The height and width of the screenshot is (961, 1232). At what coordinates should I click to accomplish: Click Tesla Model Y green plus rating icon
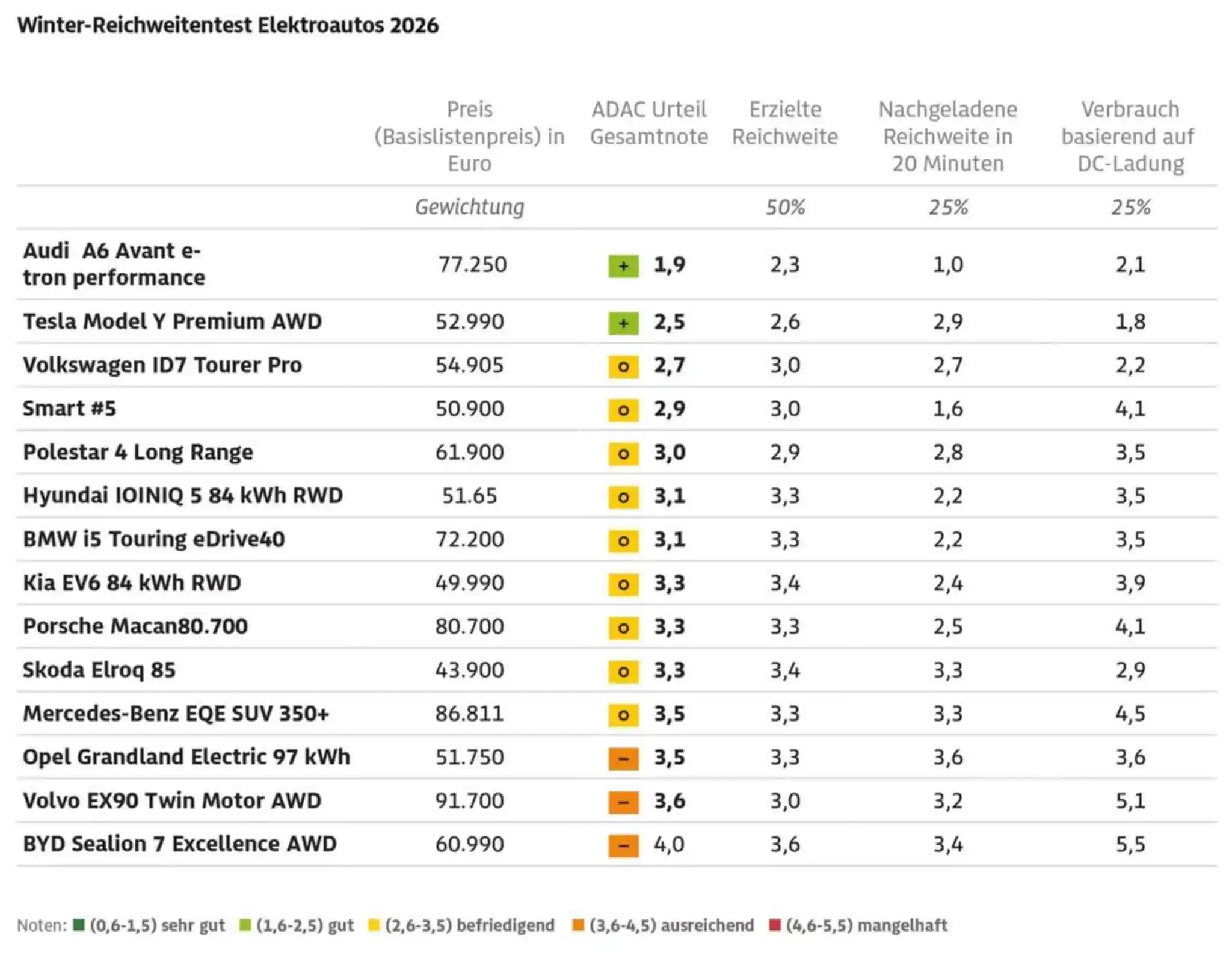click(x=623, y=323)
